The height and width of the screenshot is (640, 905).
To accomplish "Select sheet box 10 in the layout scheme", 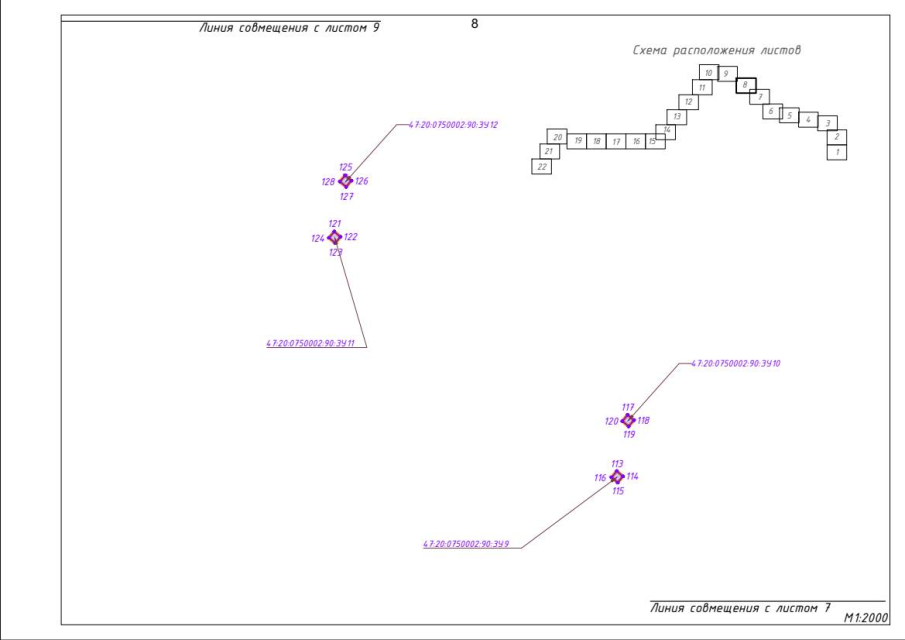I will coord(708,73).
